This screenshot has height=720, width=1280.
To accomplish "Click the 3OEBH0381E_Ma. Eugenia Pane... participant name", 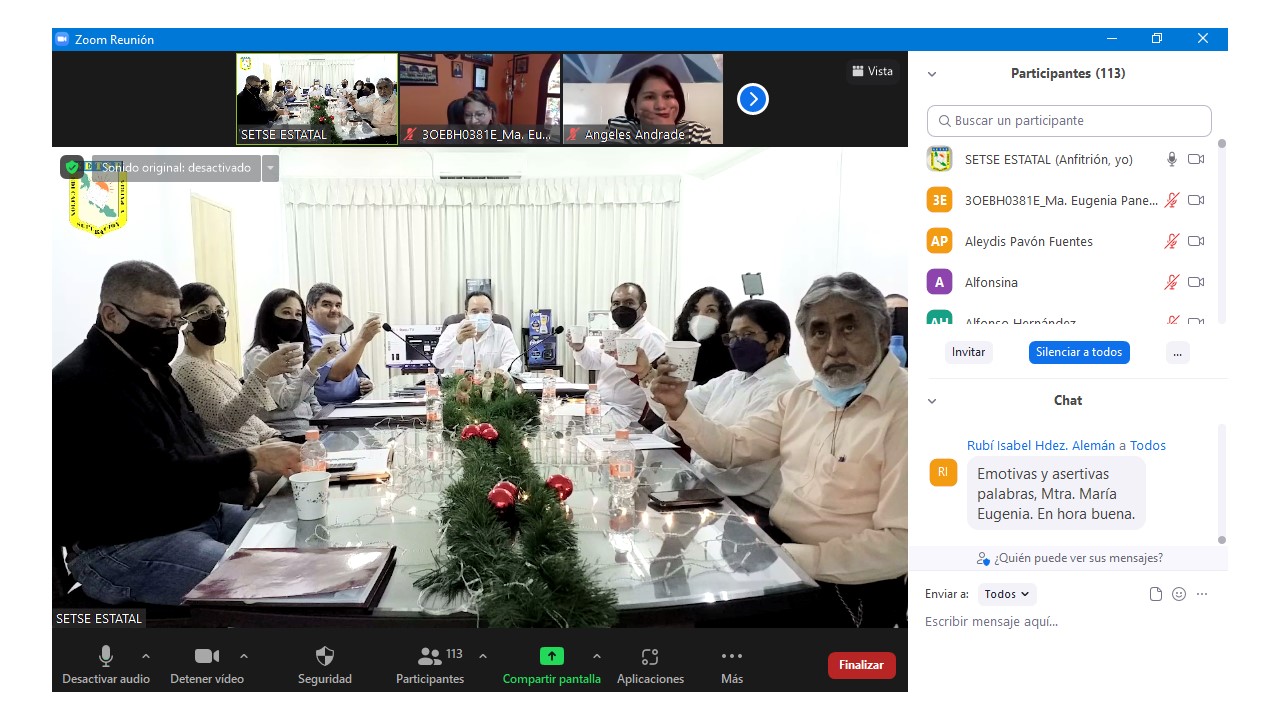I will [x=1061, y=201].
